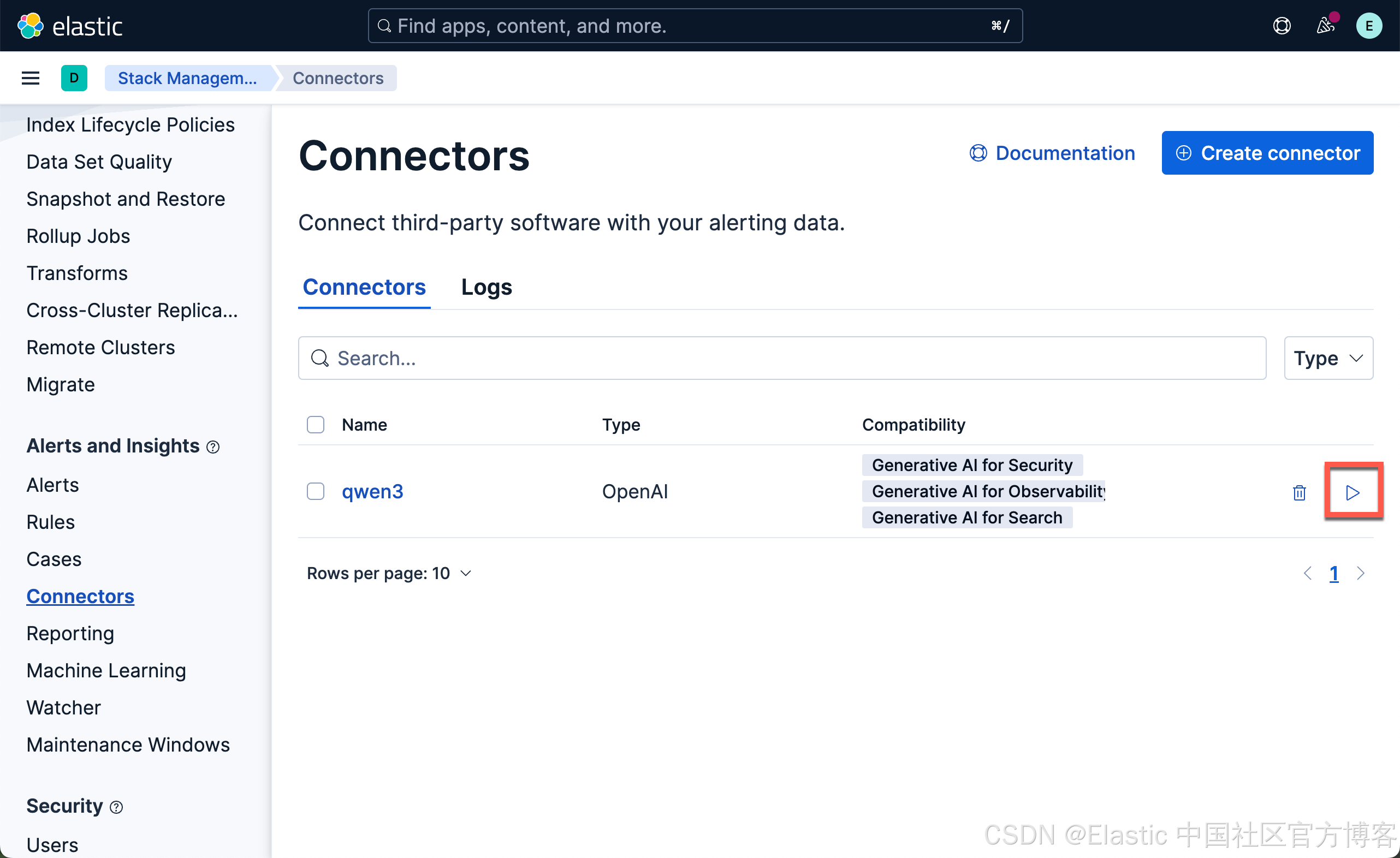Viewport: 1400px width, 858px height.
Task: Click Generative AI for Observability badge
Action: click(x=983, y=491)
